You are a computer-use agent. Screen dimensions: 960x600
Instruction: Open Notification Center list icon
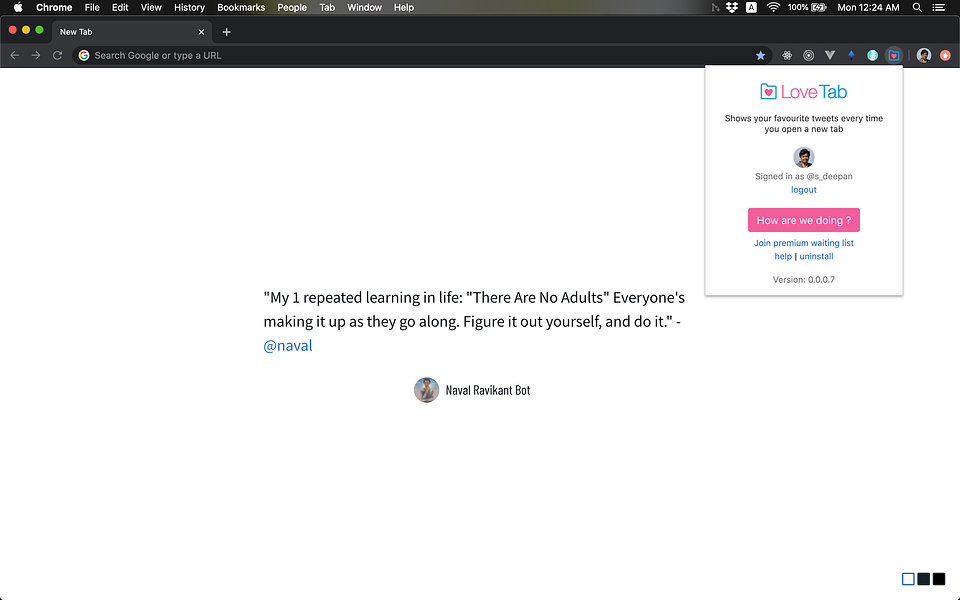(x=938, y=7)
